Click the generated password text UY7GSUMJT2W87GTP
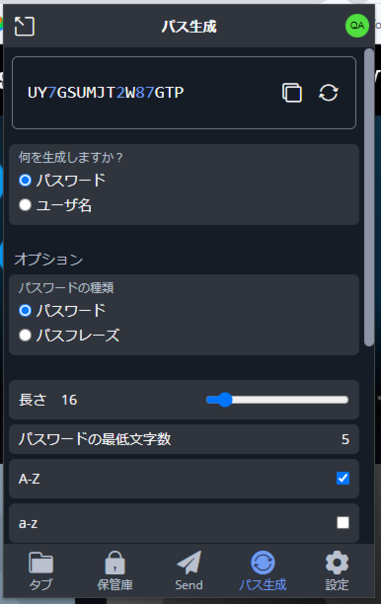The image size is (381, 604). pos(106,92)
